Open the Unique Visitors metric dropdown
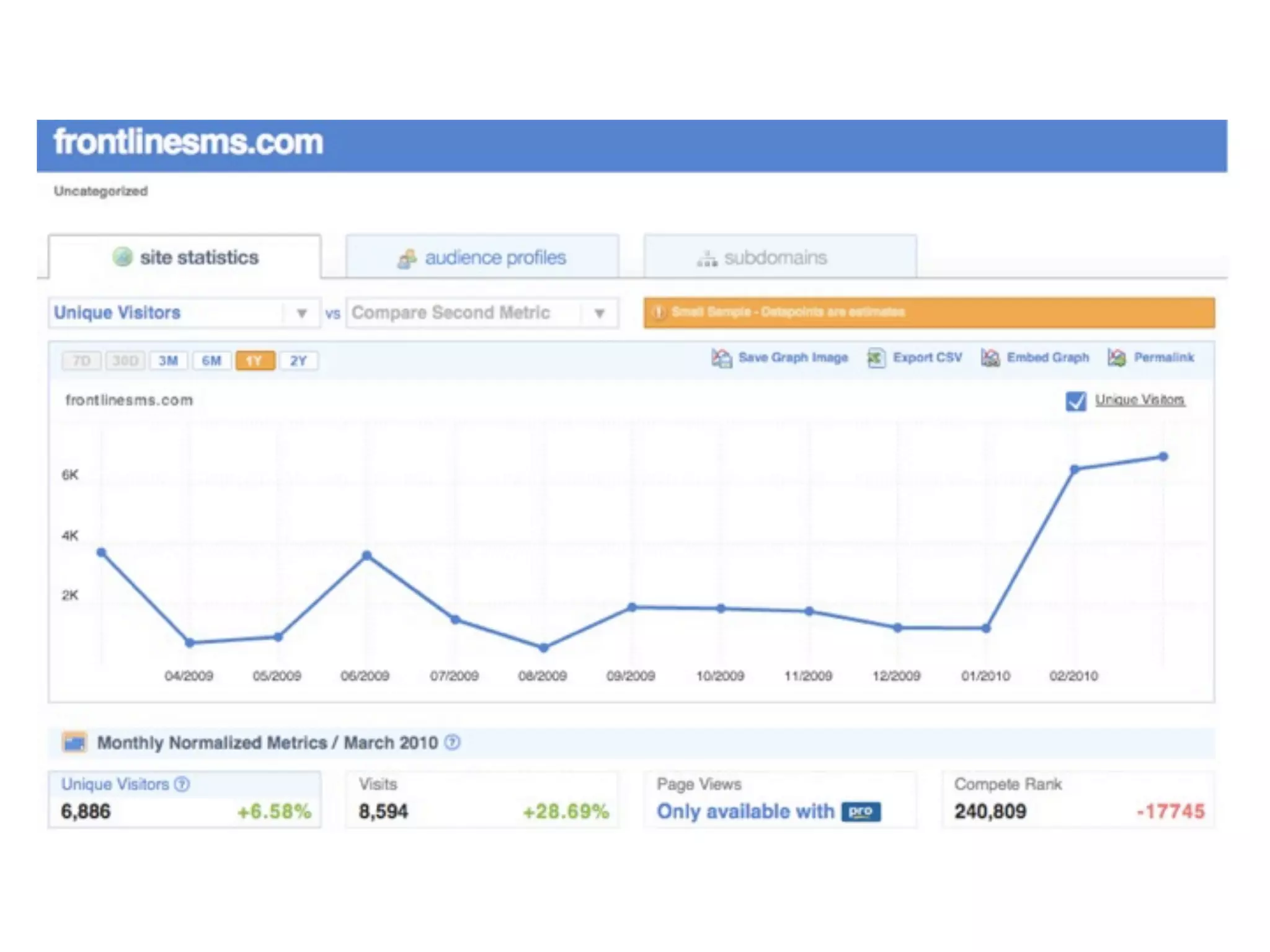The image size is (1270, 952). (x=301, y=313)
